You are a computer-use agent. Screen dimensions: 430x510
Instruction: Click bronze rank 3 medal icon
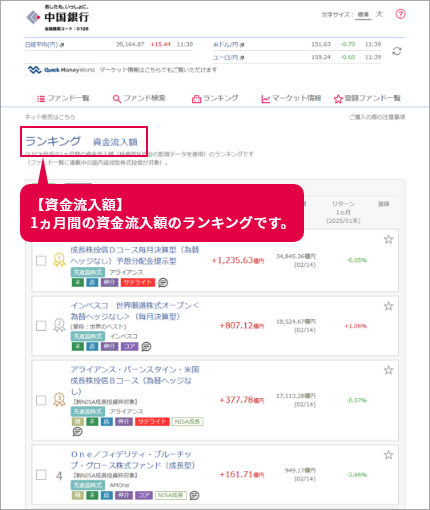pyautogui.click(x=59, y=400)
